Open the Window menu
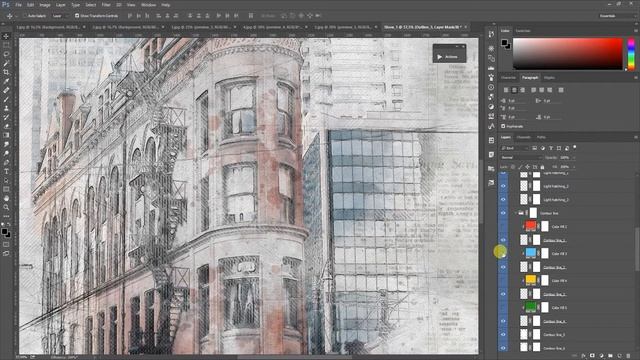This screenshot has height=360, width=640. click(148, 5)
